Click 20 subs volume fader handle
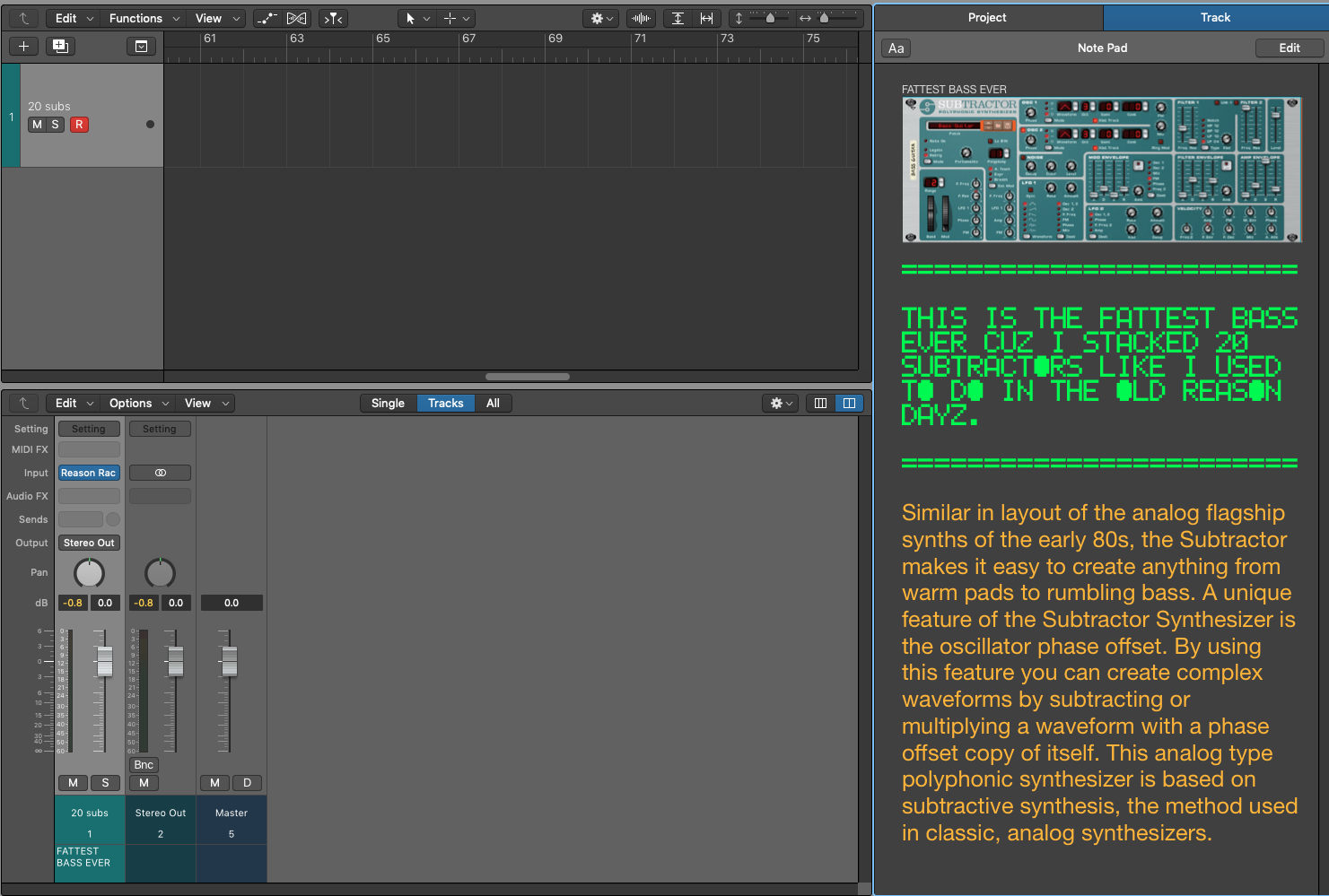This screenshot has height=896, width=1329. click(105, 661)
